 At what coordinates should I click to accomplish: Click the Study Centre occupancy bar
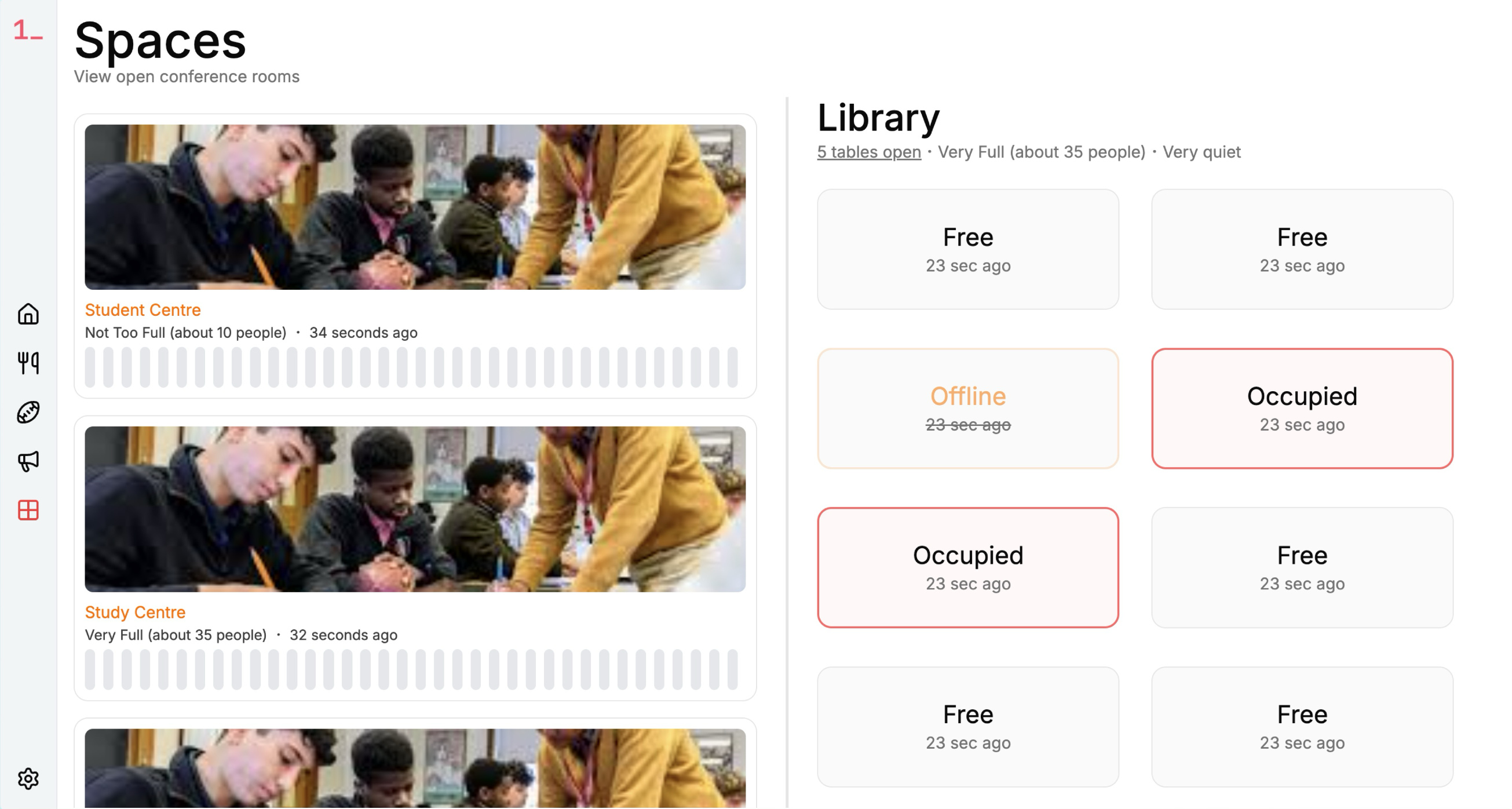click(411, 669)
